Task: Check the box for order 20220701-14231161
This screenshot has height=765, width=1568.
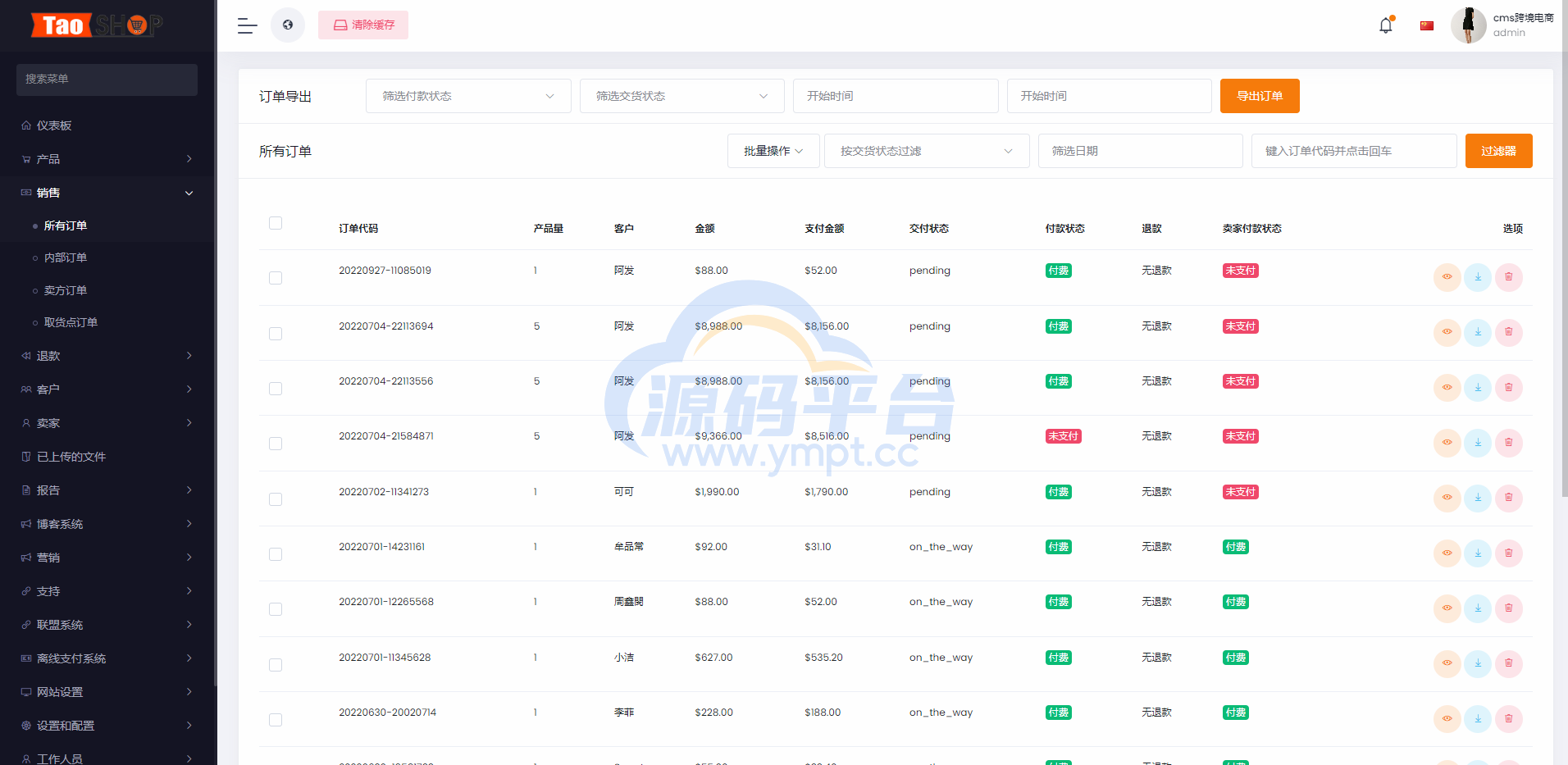Action: pos(276,554)
